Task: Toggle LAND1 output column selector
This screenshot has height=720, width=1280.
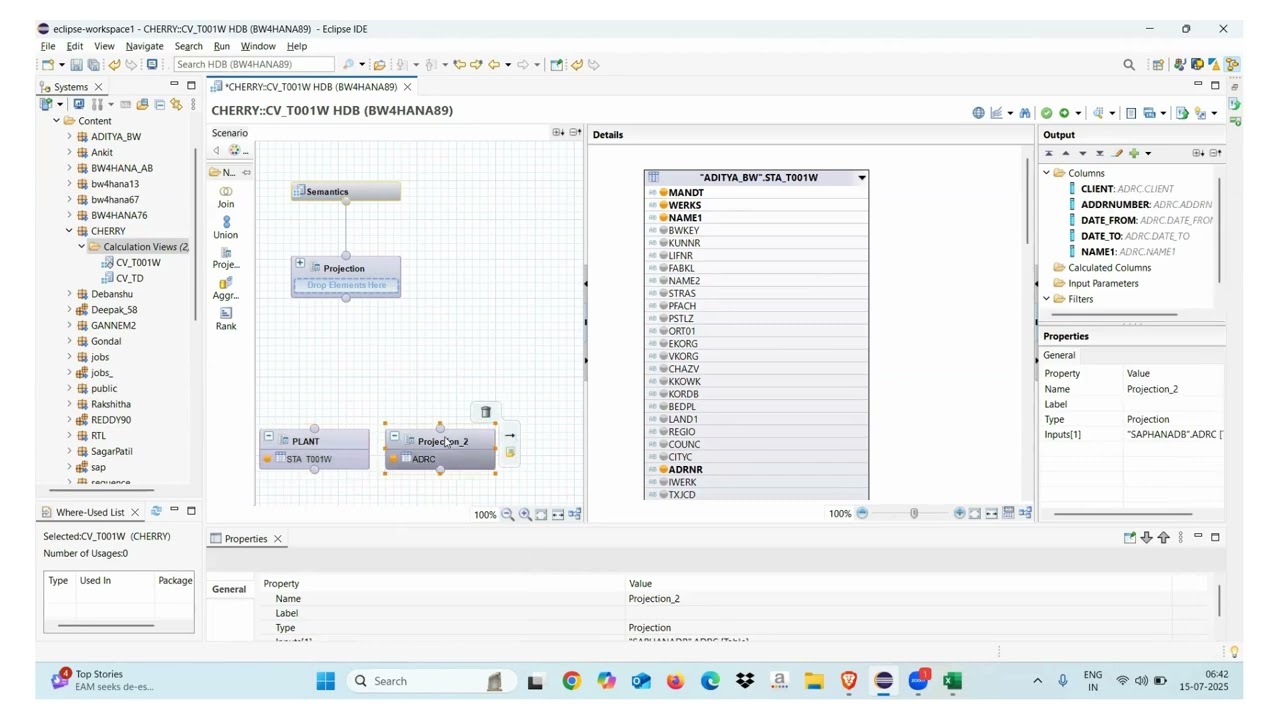Action: 663,419
